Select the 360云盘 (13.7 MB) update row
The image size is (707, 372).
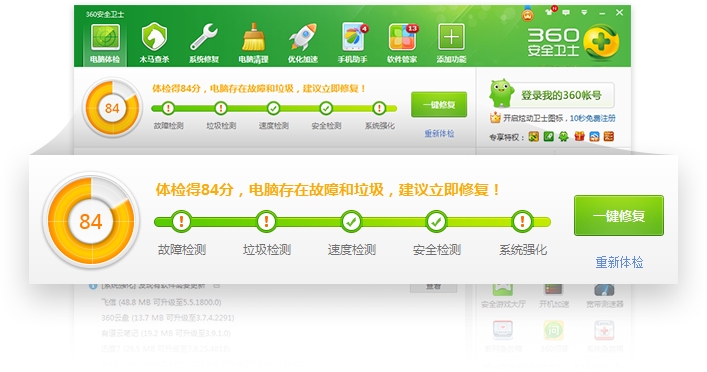[168, 318]
